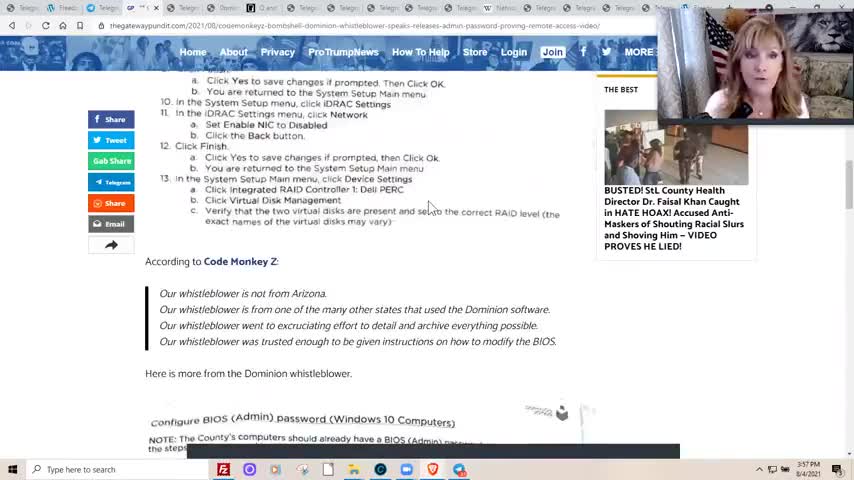Click the text Our whistleblower is not from Arizona
The width and height of the screenshot is (854, 480).
[243, 294]
